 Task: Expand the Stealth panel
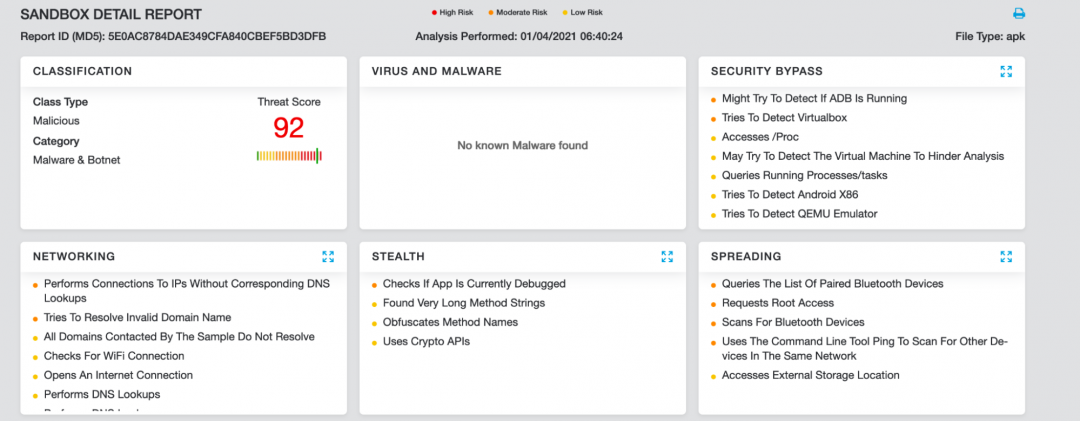[x=667, y=256]
